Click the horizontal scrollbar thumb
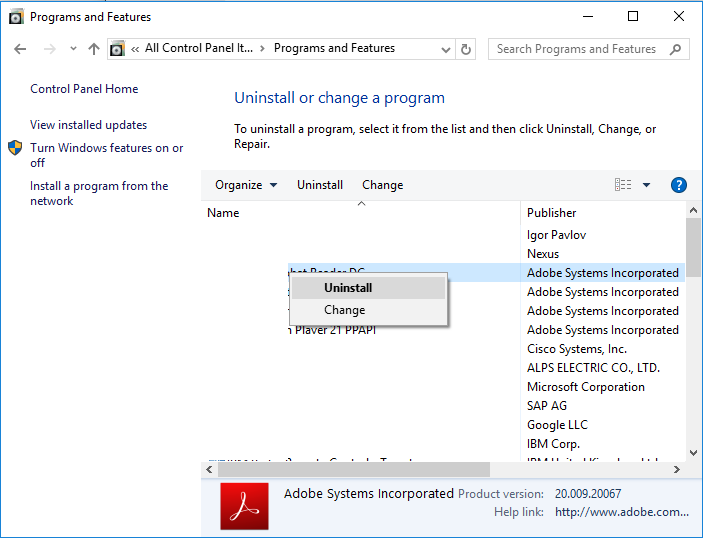This screenshot has height=538, width=703. tap(354, 469)
